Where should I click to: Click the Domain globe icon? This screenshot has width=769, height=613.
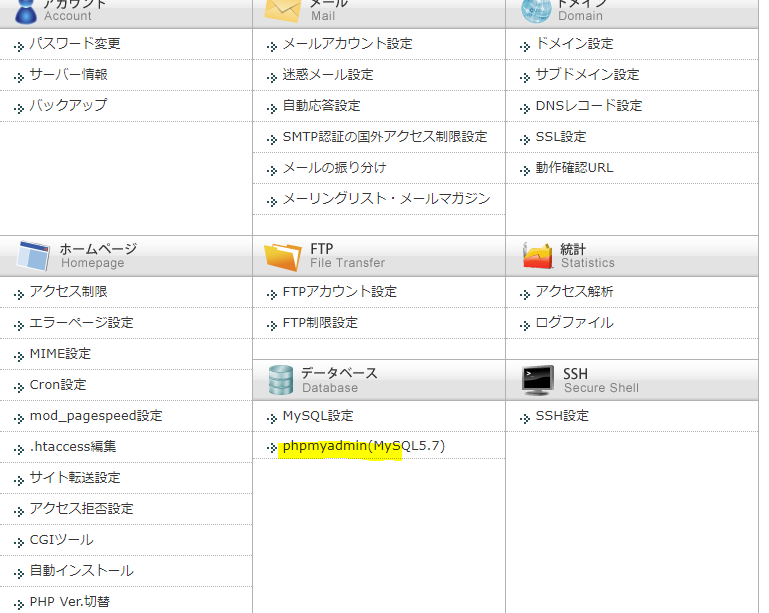[536, 10]
